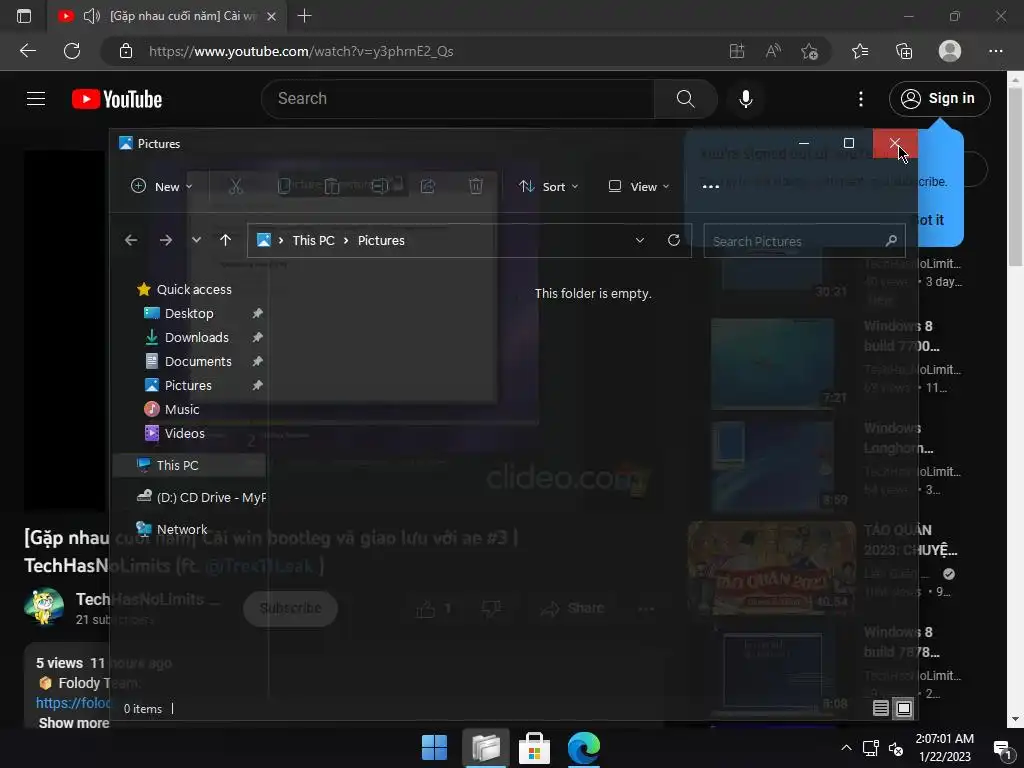1024x768 pixels.
Task: Open the Sort dropdown in Pictures window
Action: 549,187
